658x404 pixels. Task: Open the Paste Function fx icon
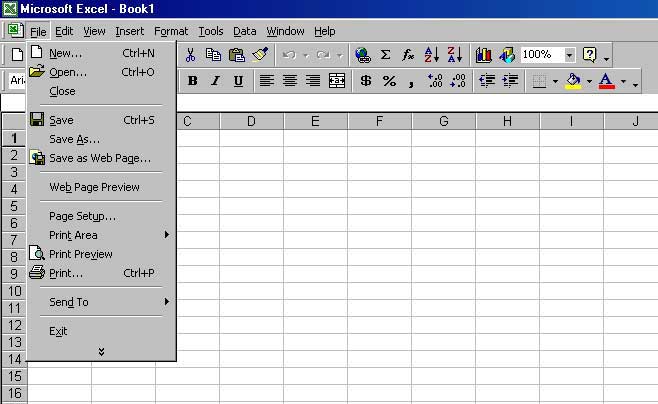tap(407, 55)
